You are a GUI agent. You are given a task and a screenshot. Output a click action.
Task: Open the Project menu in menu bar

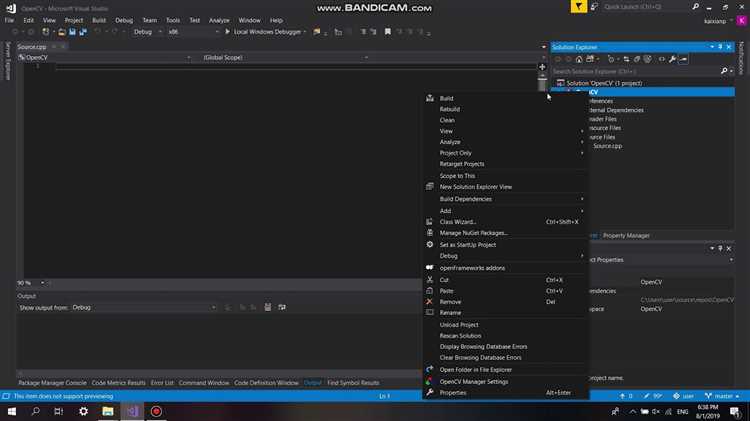point(74,21)
